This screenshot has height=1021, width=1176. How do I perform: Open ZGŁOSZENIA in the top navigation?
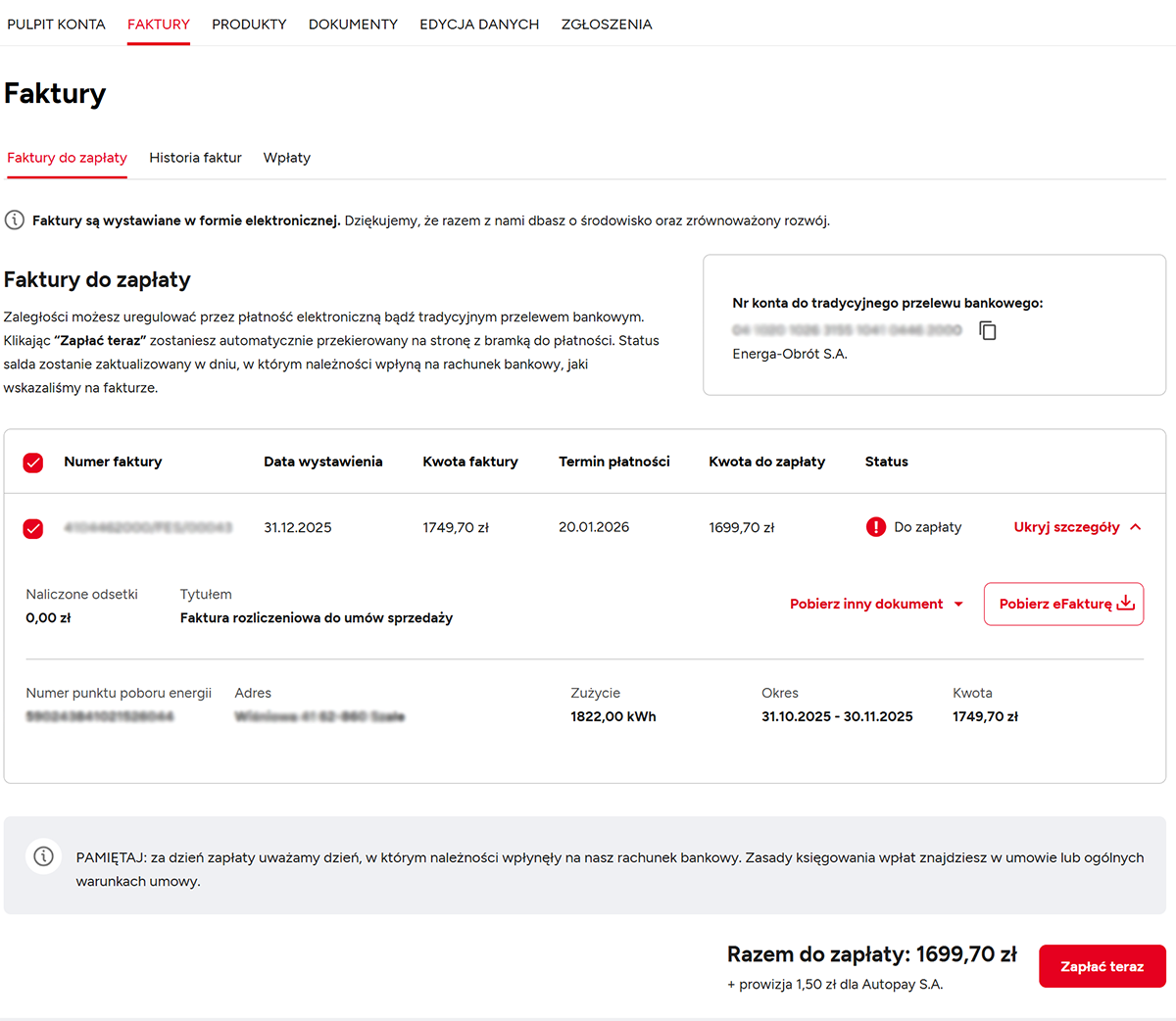click(606, 24)
